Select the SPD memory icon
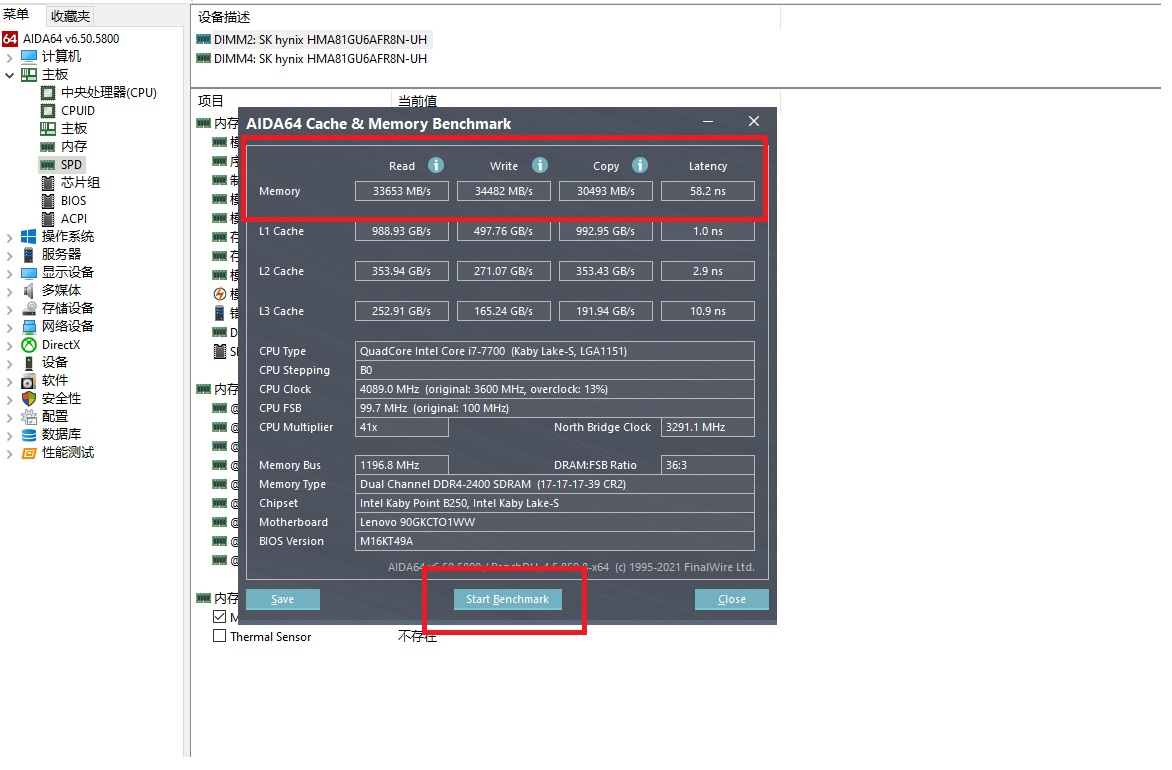 point(48,164)
